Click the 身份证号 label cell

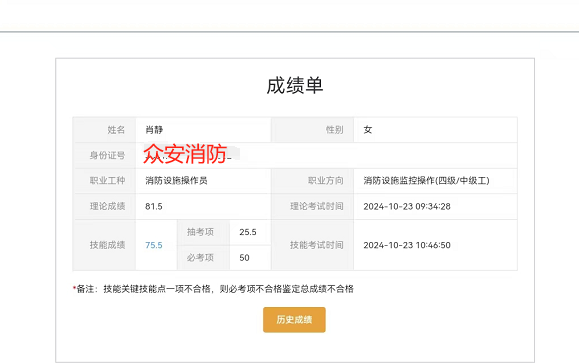105,155
